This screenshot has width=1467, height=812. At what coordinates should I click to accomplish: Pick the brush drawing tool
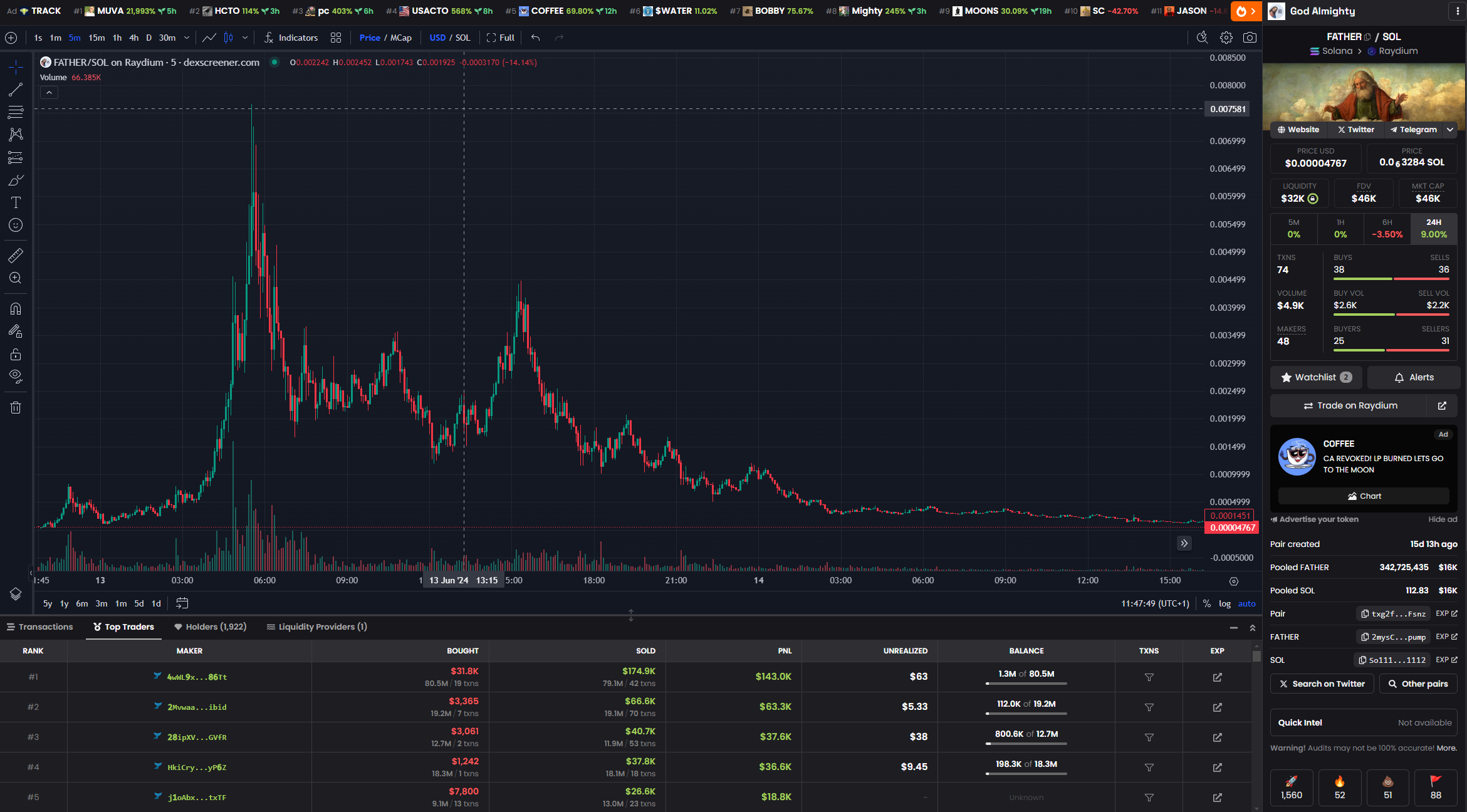coord(16,180)
